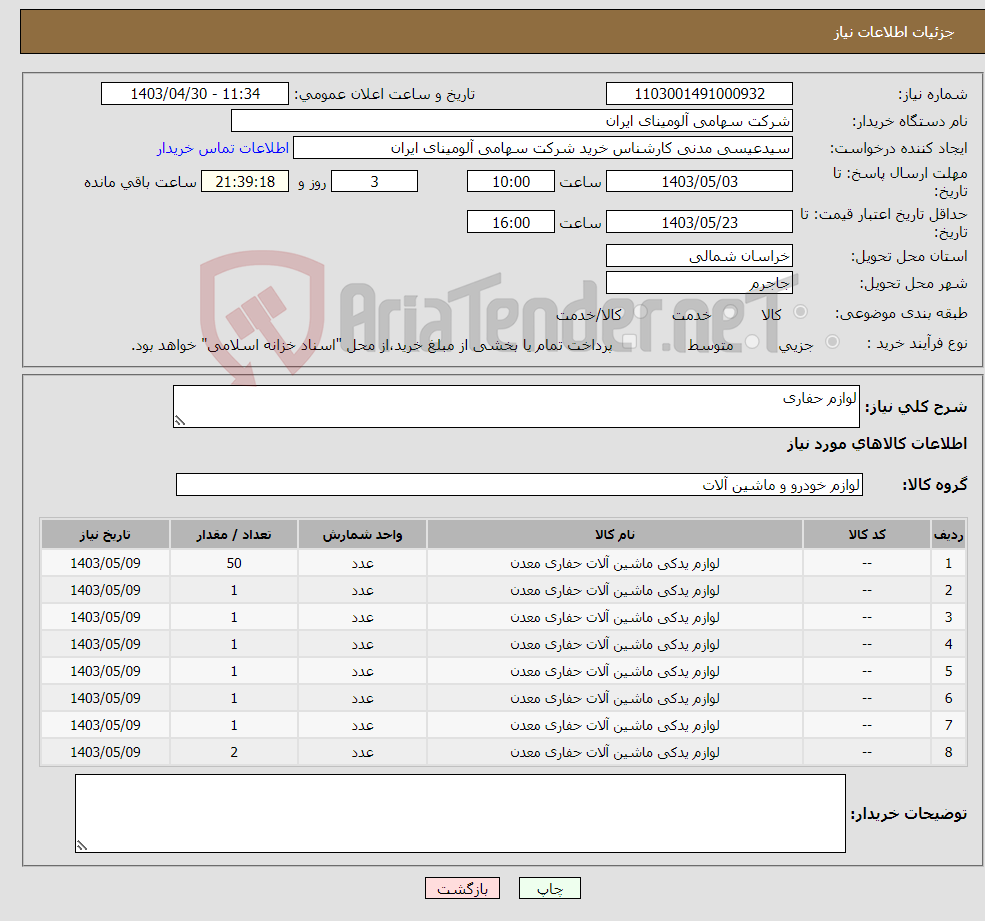Click the unit عدد in row 4

pos(362,645)
